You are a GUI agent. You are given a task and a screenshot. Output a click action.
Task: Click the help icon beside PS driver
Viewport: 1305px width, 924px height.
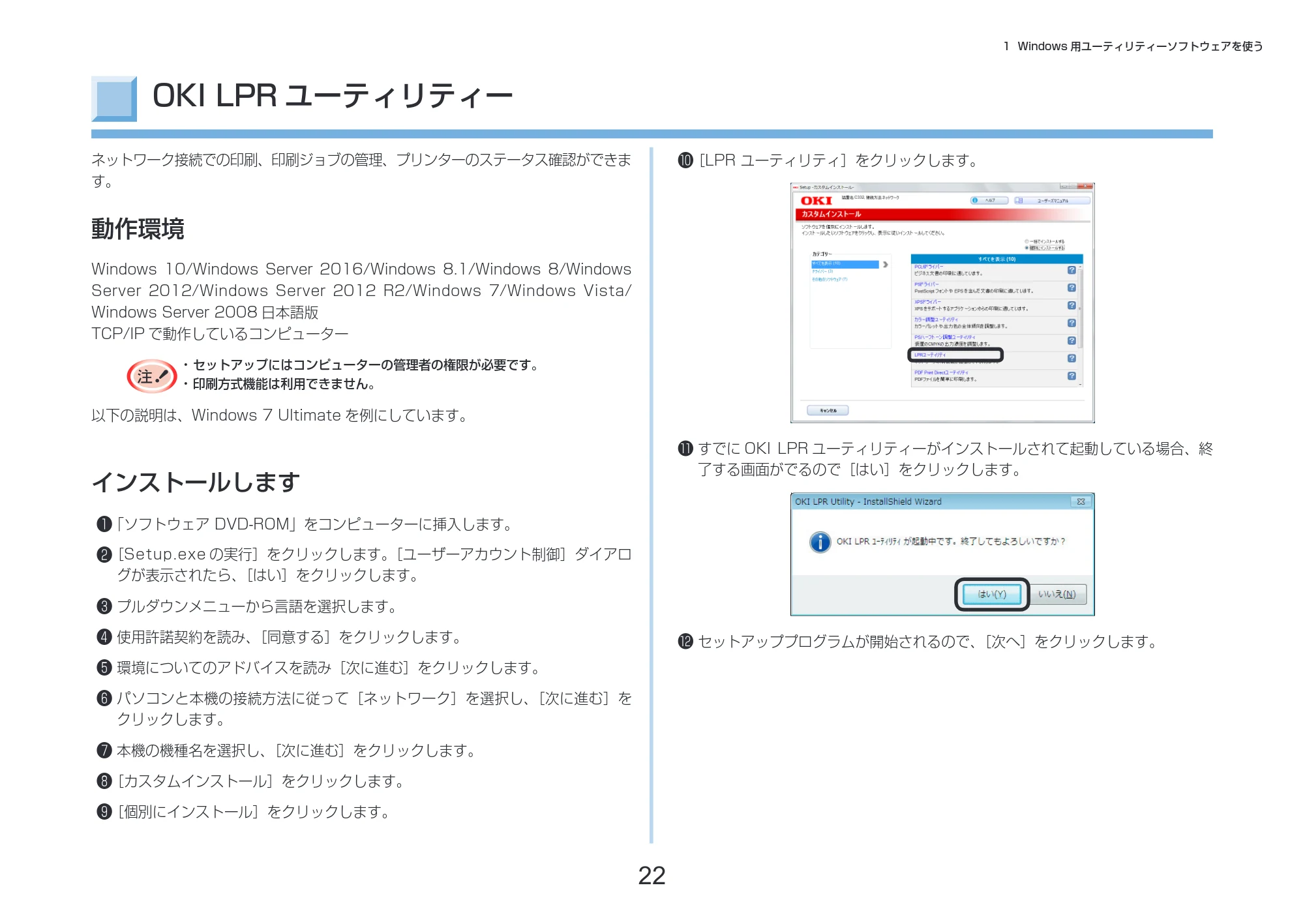click(x=1072, y=288)
